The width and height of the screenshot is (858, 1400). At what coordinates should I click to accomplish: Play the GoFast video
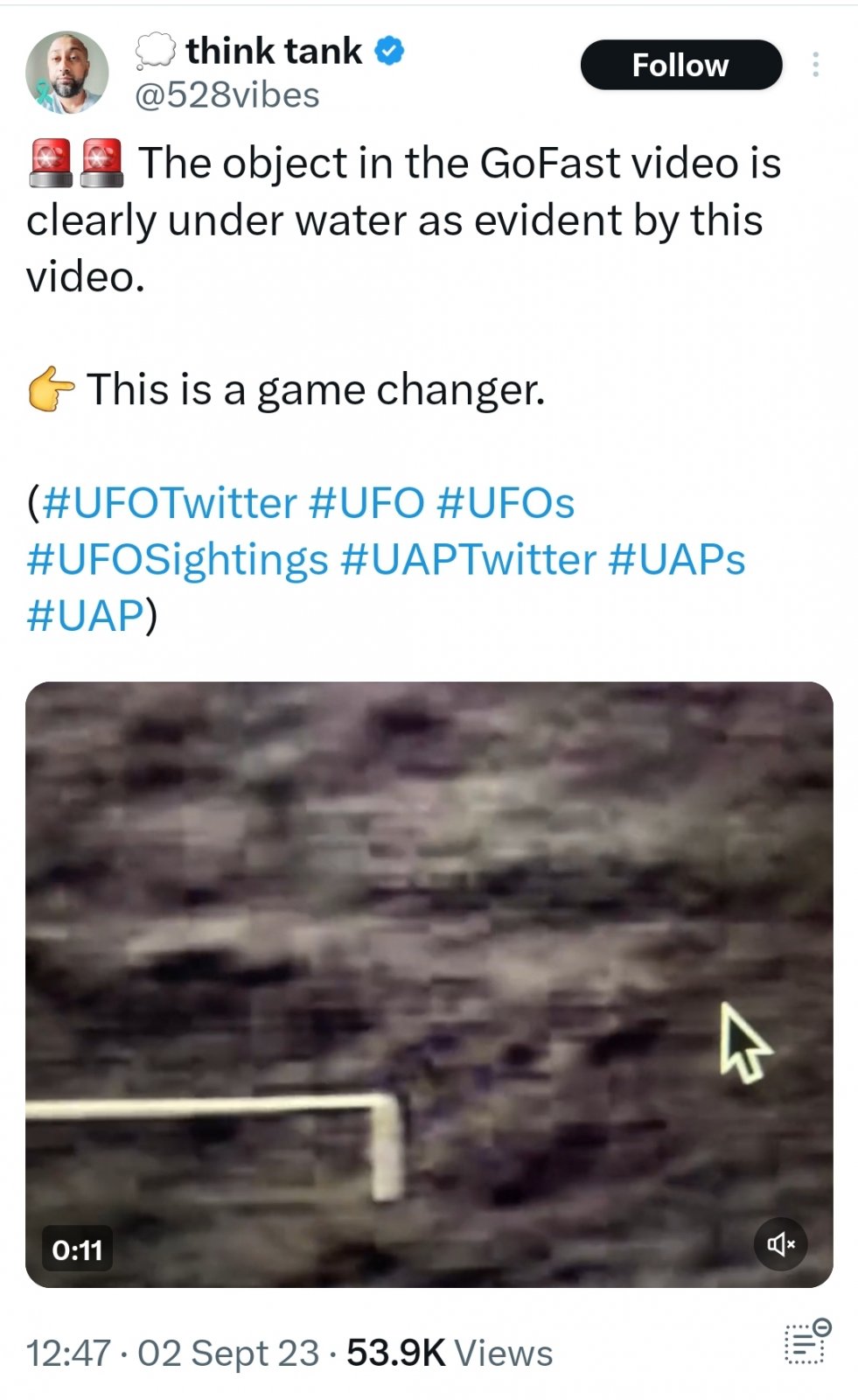coord(429,983)
